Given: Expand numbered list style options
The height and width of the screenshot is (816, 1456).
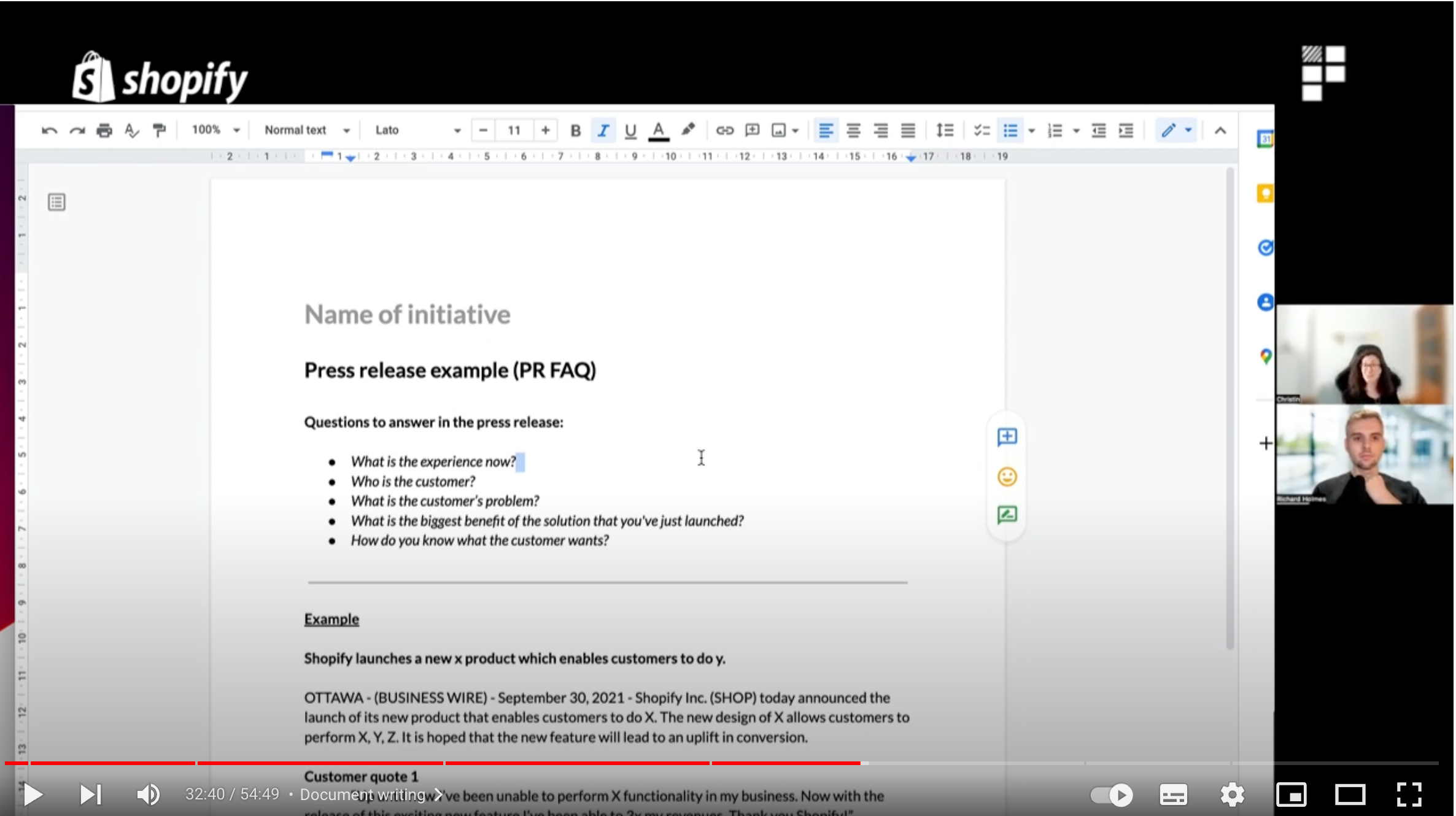Looking at the screenshot, I should [1076, 131].
